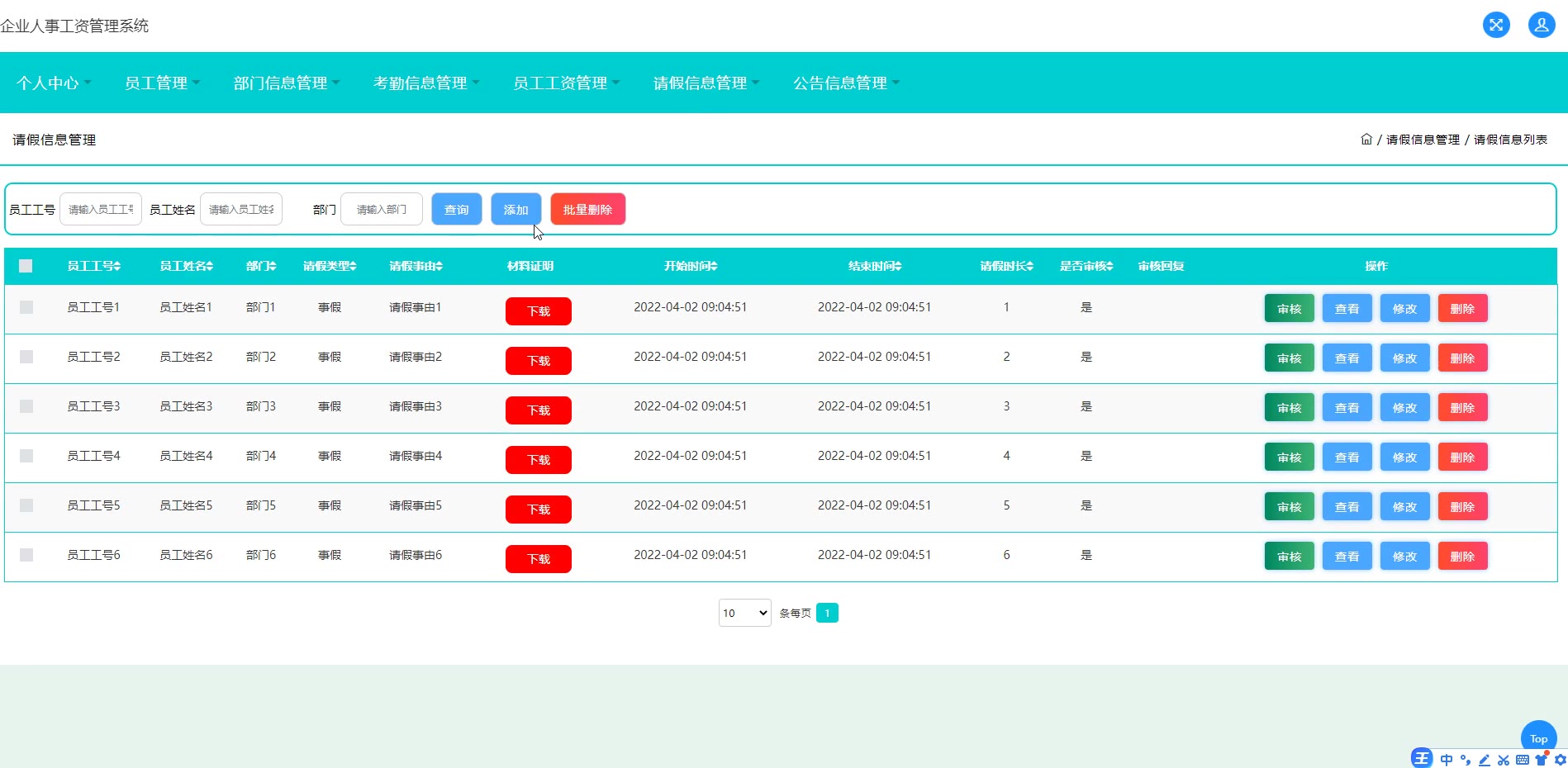This screenshot has height=768, width=1568.
Task: Click the 员工姓名 search input field
Action: pos(241,210)
